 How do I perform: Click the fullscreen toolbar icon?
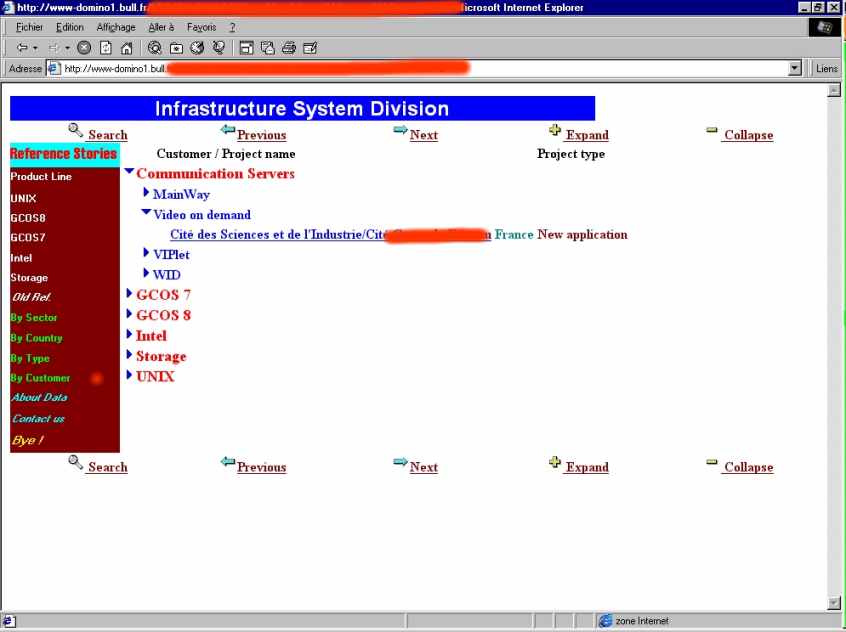247,48
